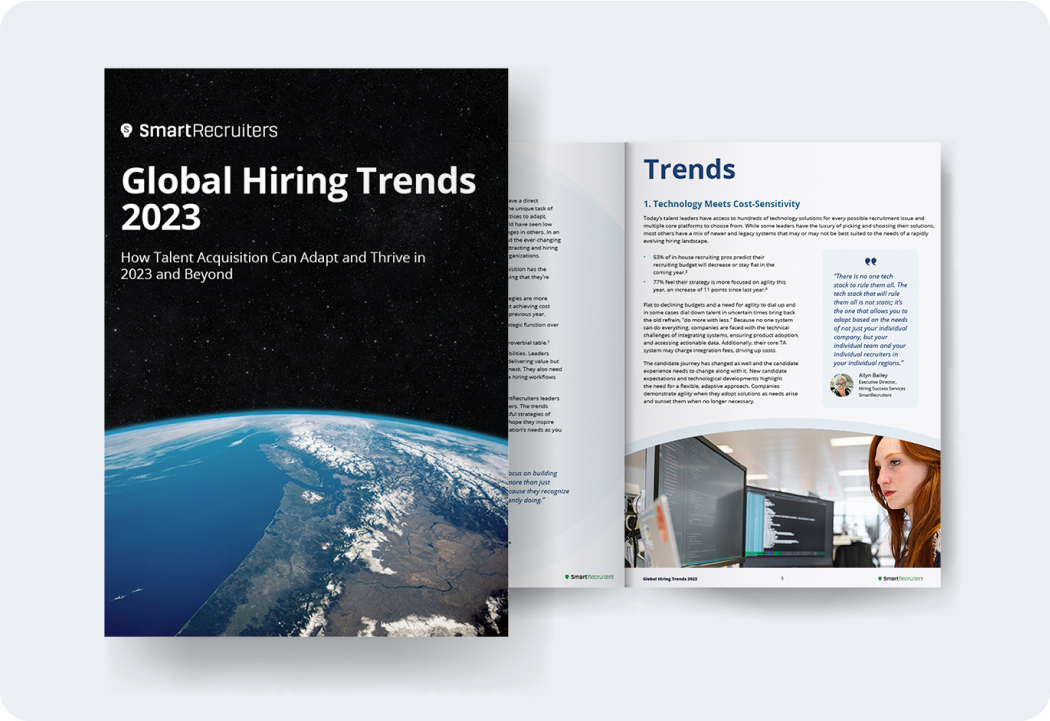Click the footer text Global Hiring Trends 2023
Image resolution: width=1050 pixels, height=721 pixels.
pyautogui.click(x=670, y=578)
